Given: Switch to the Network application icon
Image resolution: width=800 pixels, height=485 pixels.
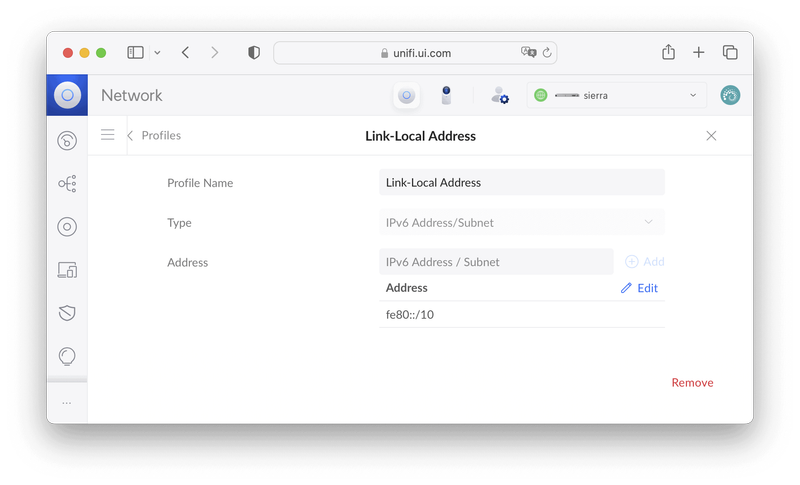Looking at the screenshot, I should 406,96.
